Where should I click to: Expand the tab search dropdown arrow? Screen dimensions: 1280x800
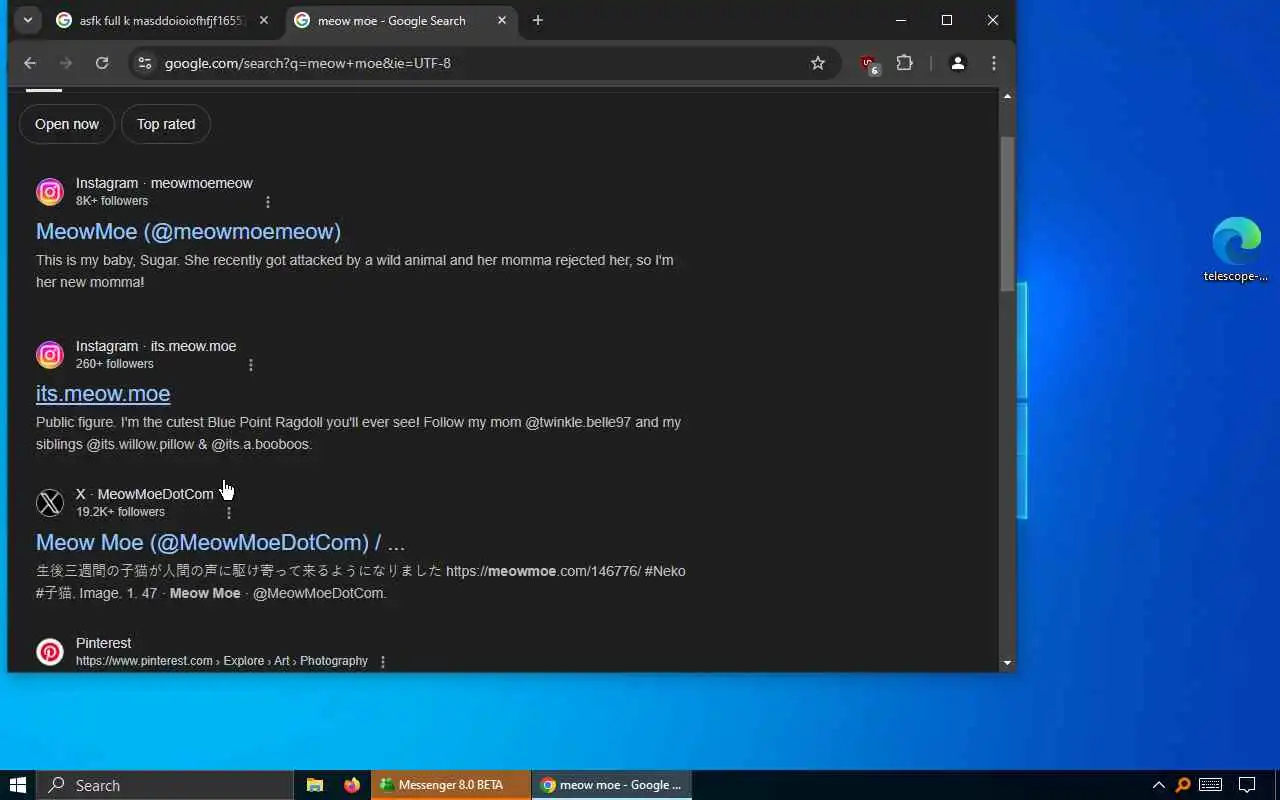coord(28,20)
